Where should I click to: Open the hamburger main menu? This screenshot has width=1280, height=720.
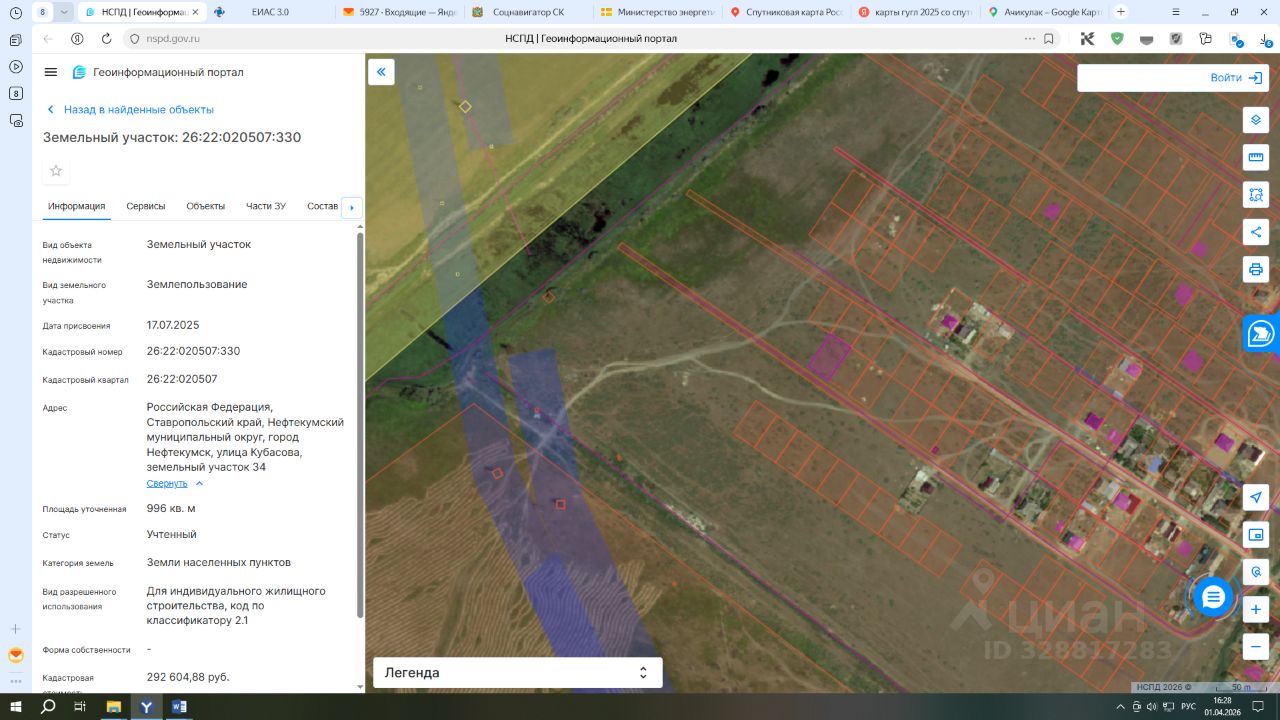click(x=51, y=72)
